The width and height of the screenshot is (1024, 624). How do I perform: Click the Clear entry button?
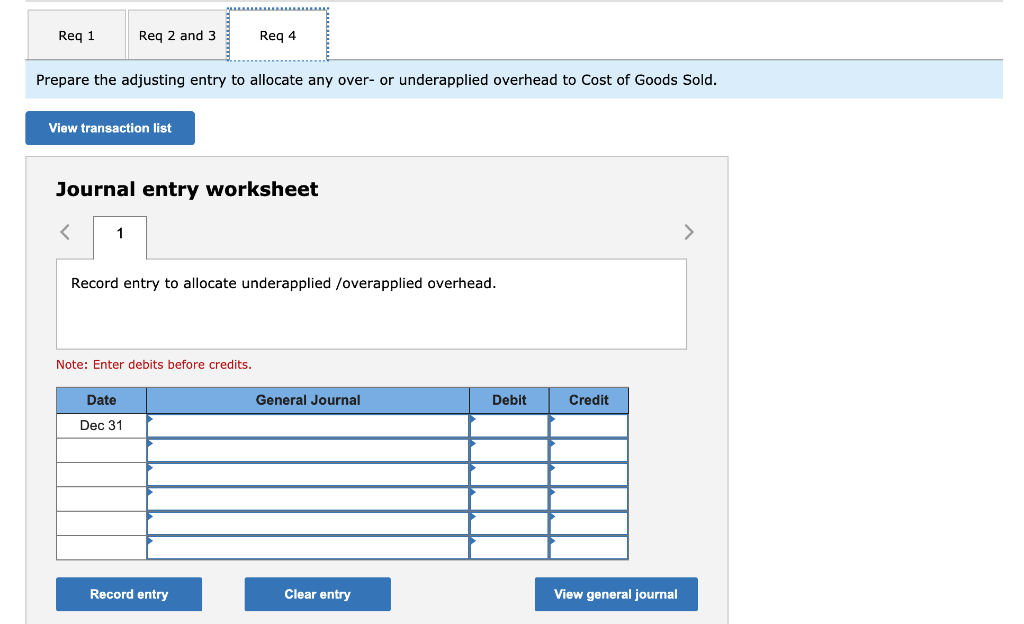(317, 594)
